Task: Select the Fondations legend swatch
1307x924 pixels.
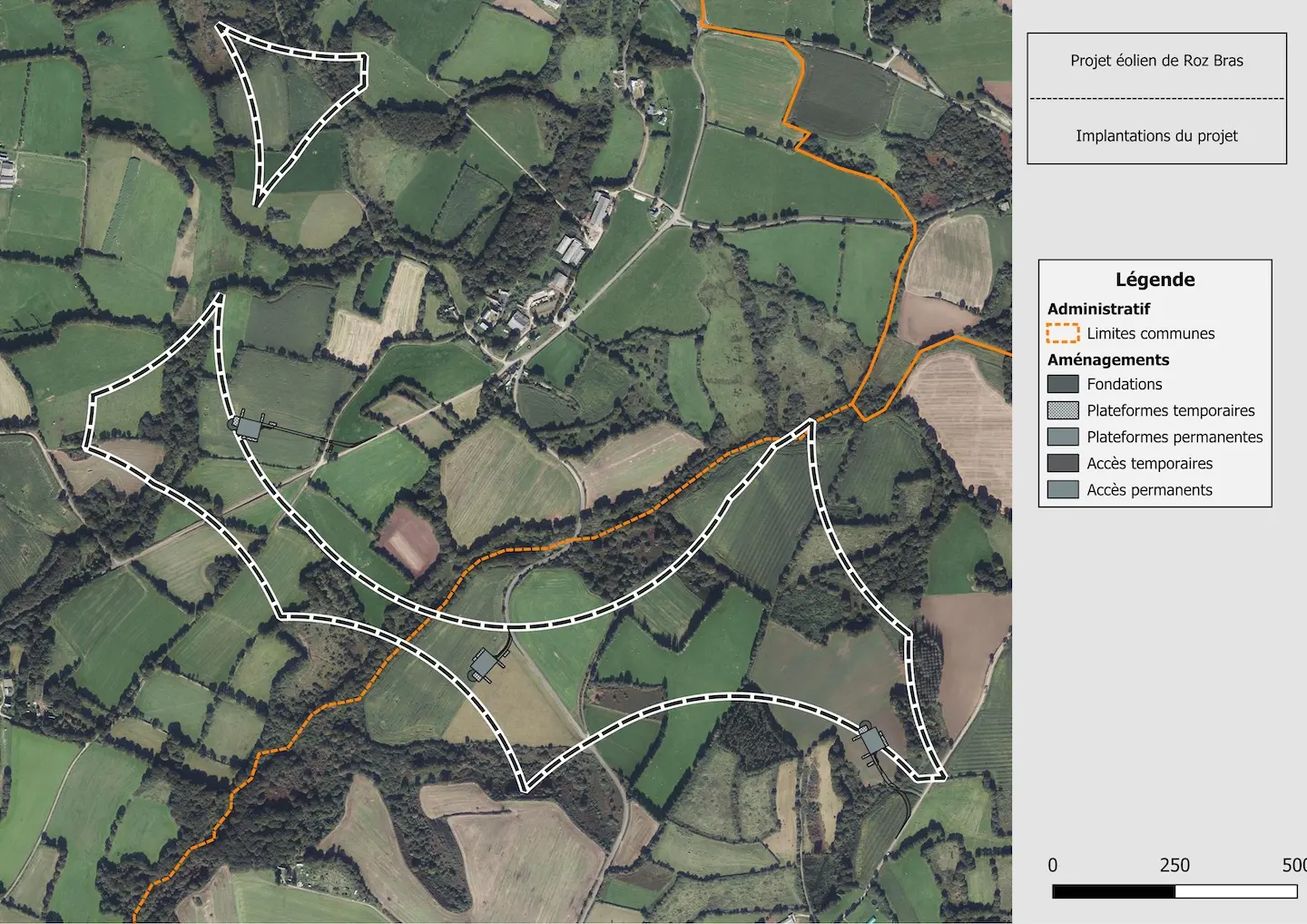Action: pos(1063,384)
